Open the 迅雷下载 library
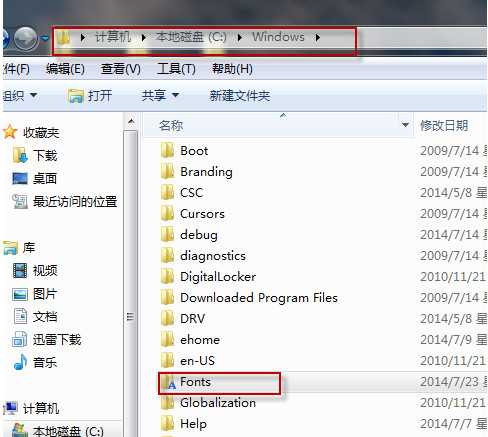Image resolution: width=488 pixels, height=437 pixels. tap(57, 340)
